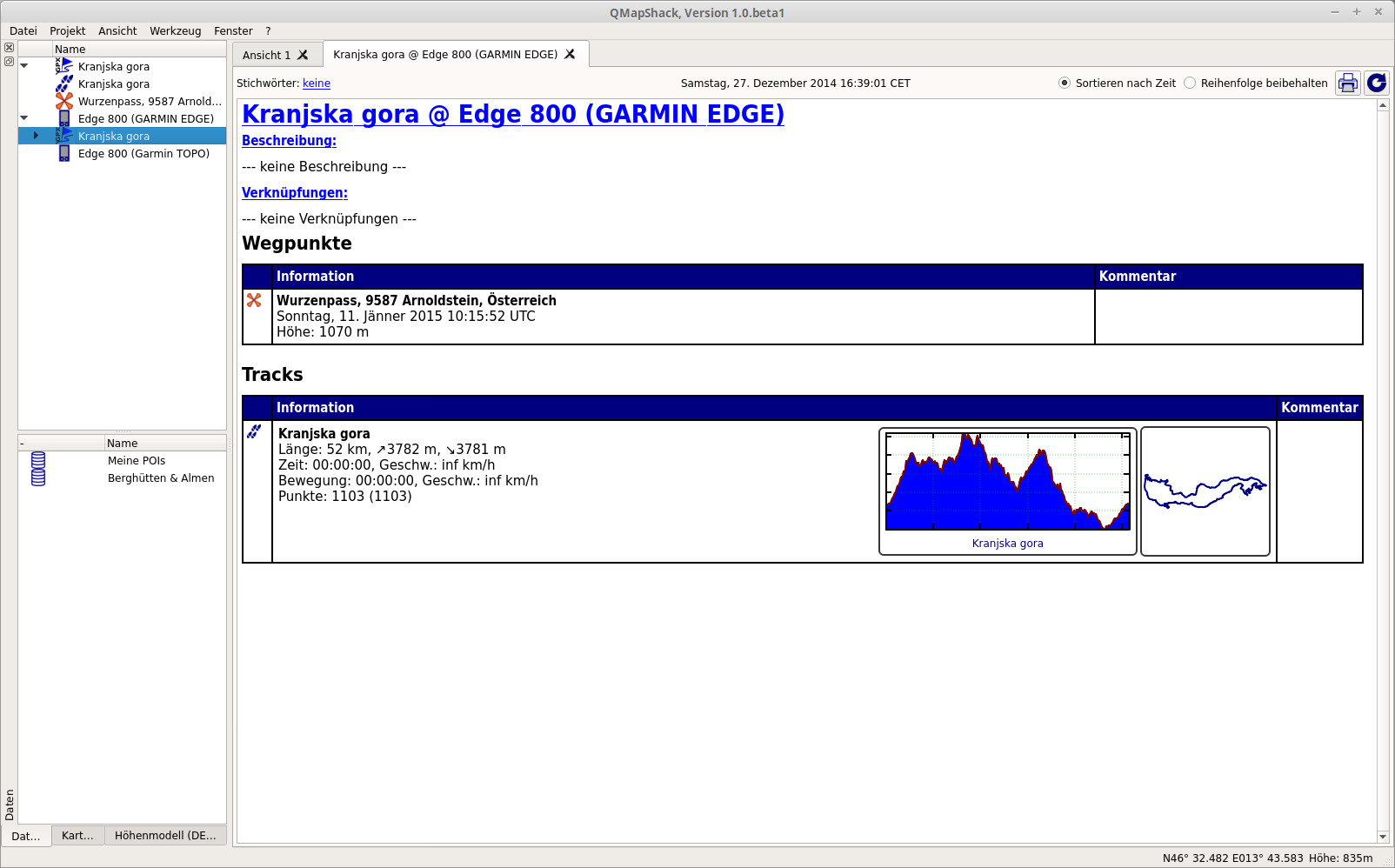Switch to the Kart... bottom tab
The height and width of the screenshot is (868, 1395).
[x=77, y=835]
